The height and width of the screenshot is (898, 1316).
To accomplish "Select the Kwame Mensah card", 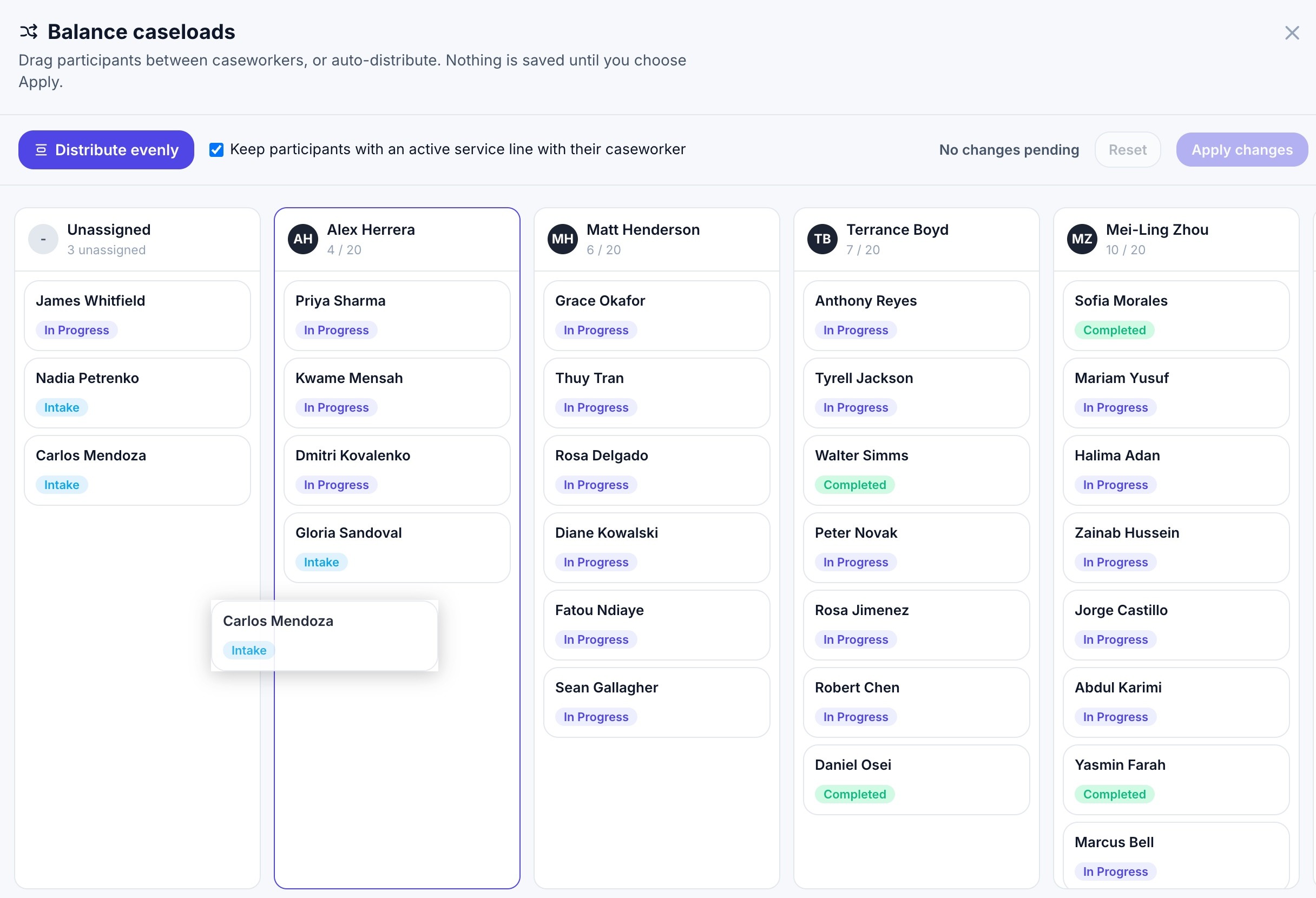I will click(x=397, y=393).
